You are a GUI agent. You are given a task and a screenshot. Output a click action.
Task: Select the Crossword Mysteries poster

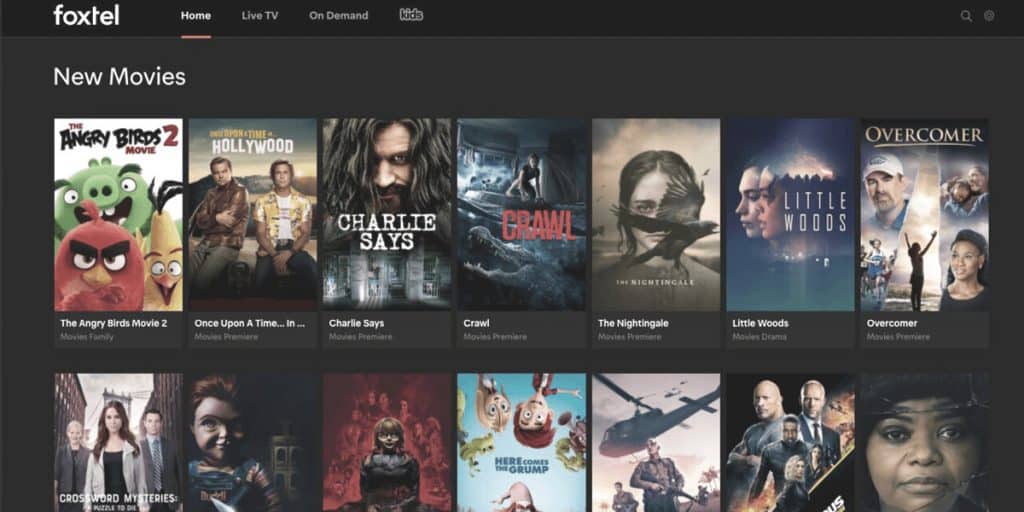point(118,443)
